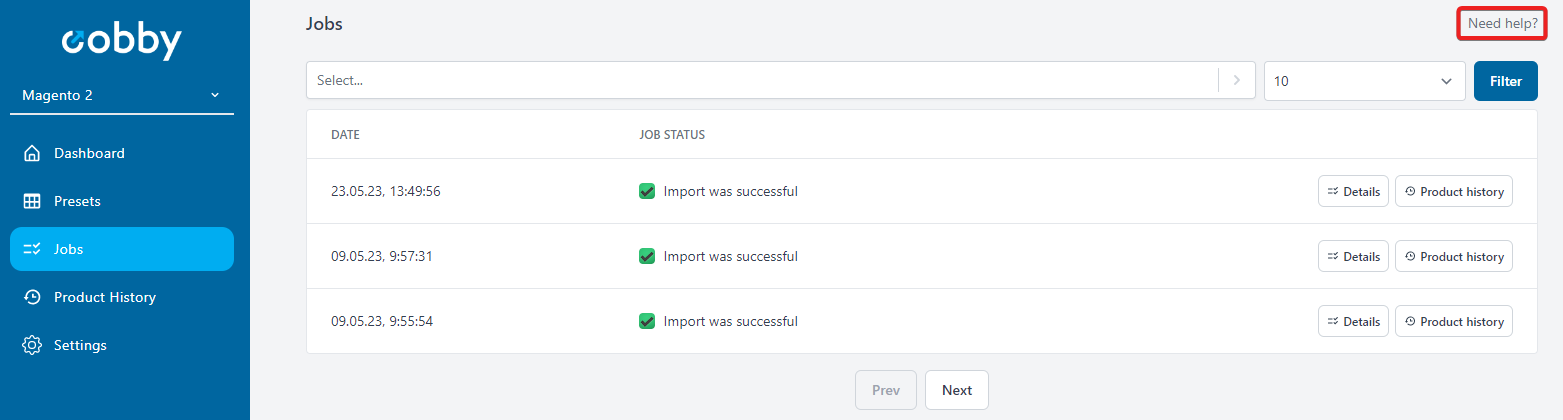The height and width of the screenshot is (420, 1563).
Task: Toggle green checkmark for 9:57:31 import
Action: pos(647,256)
